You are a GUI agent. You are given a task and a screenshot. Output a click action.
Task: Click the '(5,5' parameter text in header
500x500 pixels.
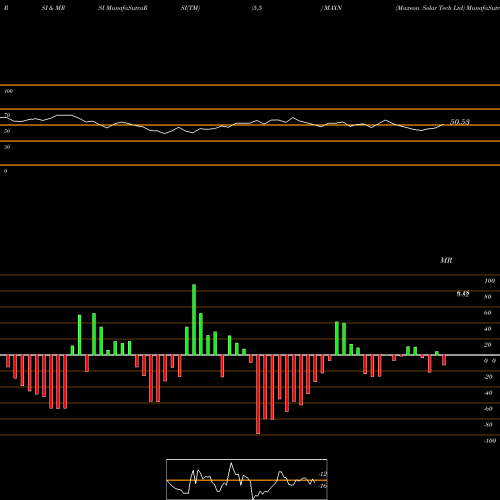click(257, 8)
